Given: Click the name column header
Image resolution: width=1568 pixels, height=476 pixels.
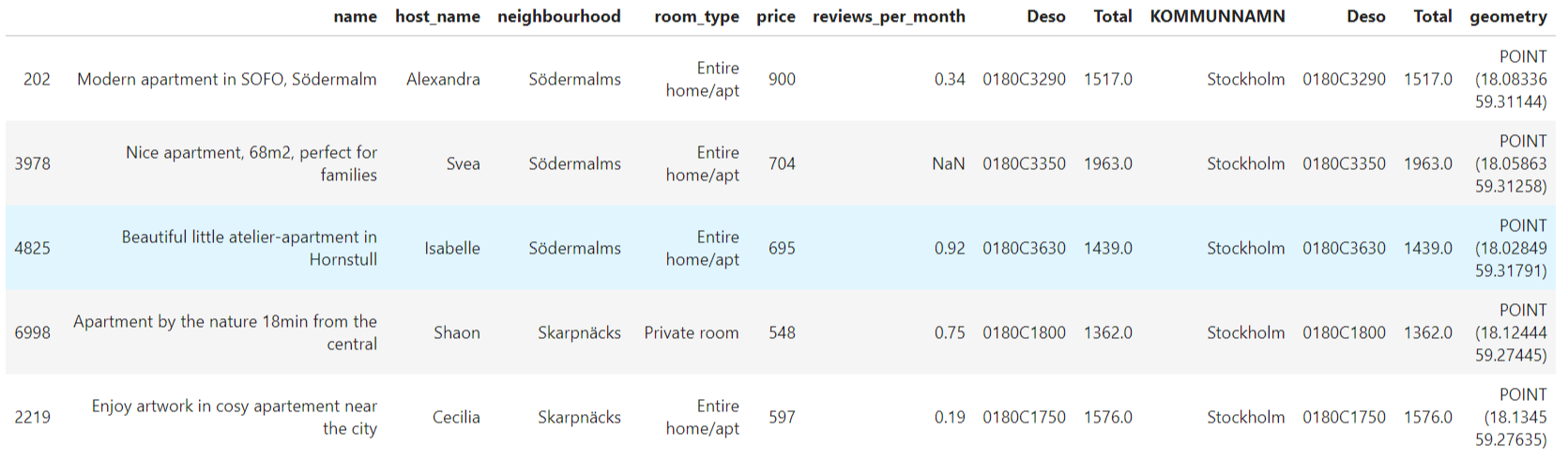Looking at the screenshot, I should tap(355, 16).
